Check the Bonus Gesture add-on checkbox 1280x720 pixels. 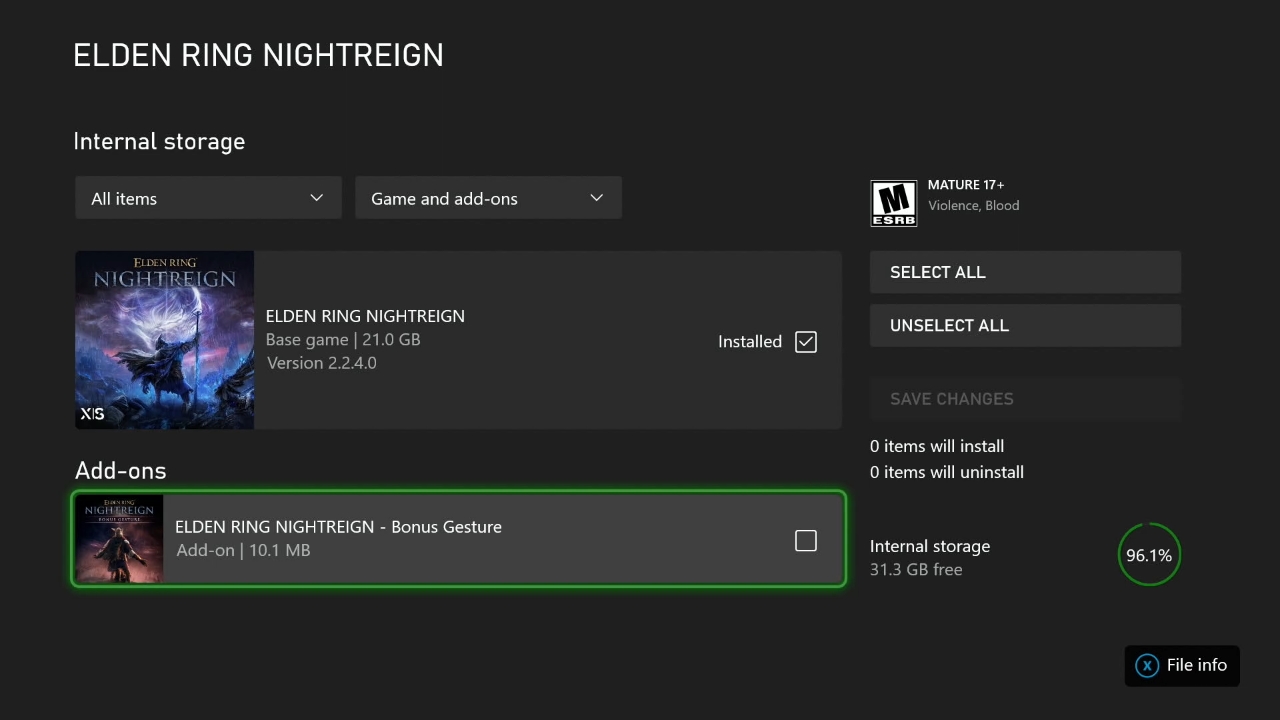805,540
